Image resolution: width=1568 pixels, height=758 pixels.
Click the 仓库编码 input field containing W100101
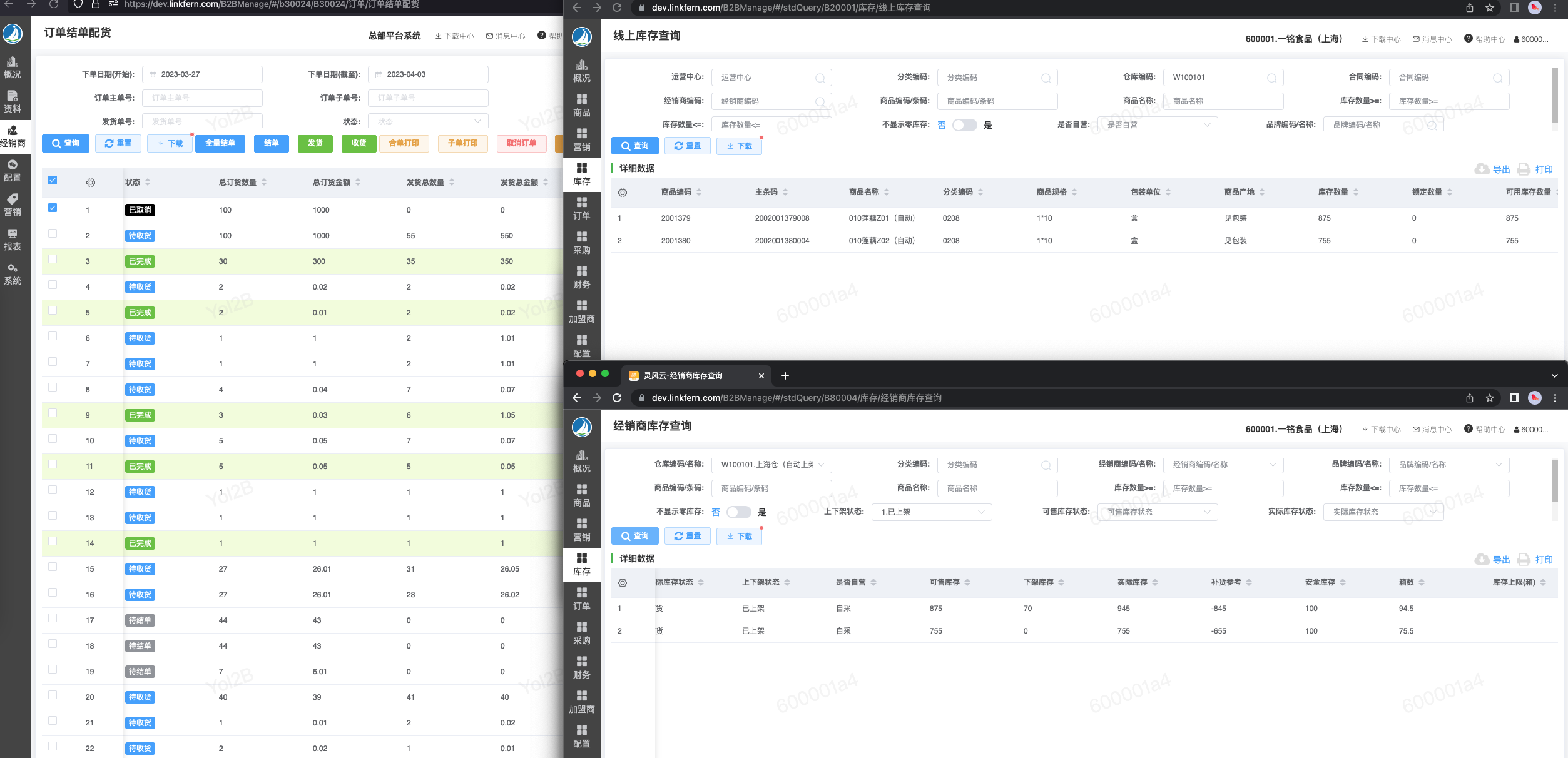[x=1214, y=78]
